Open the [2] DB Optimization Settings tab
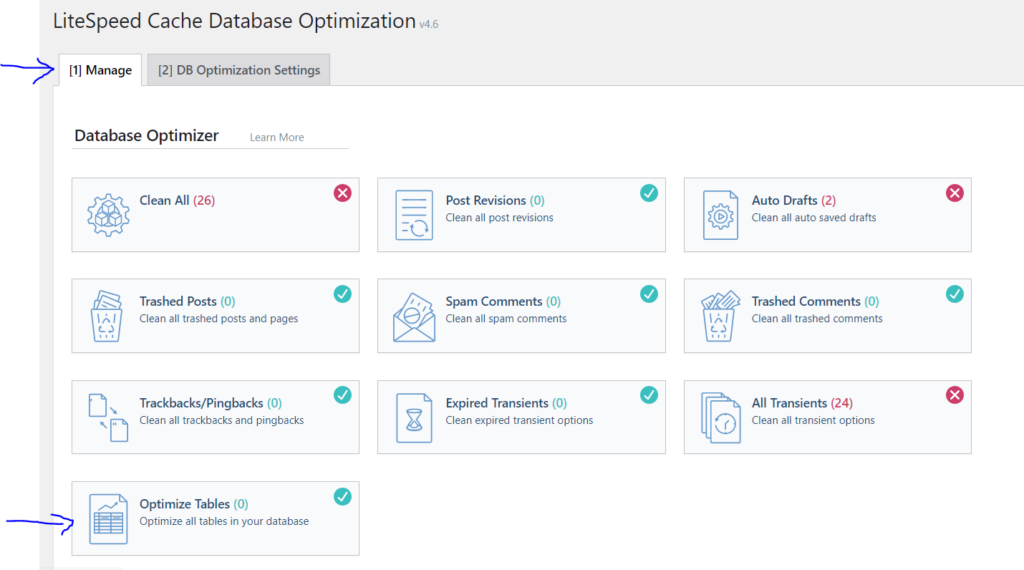1024x570 pixels. coord(239,70)
